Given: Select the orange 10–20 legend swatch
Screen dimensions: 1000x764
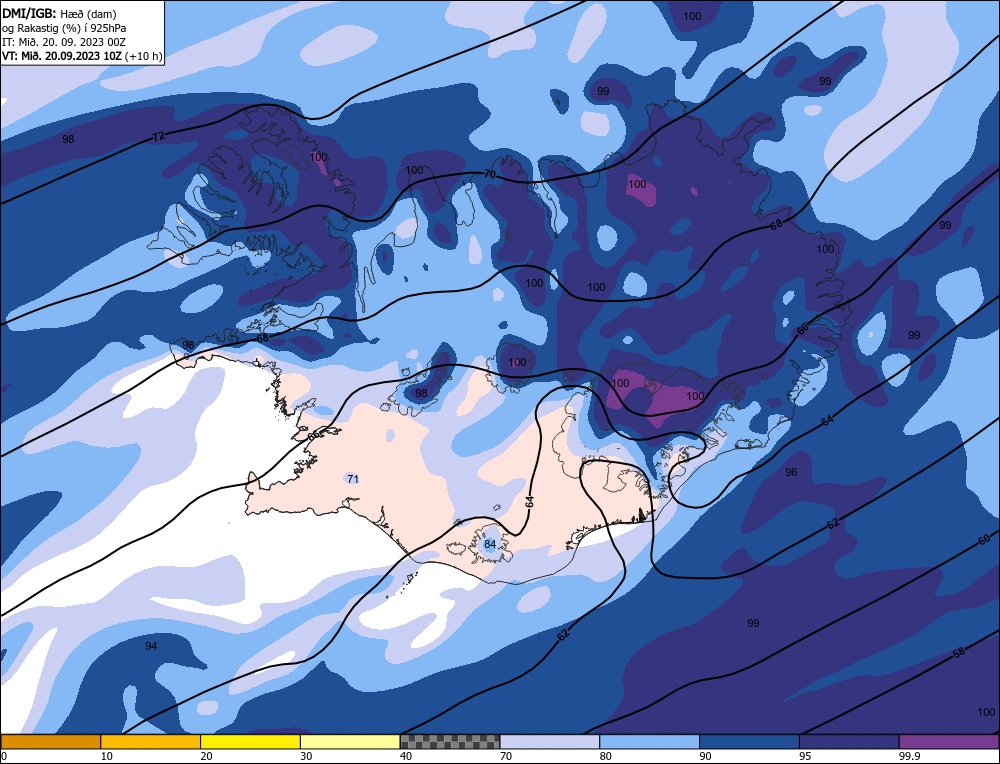Looking at the screenshot, I should tap(151, 741).
